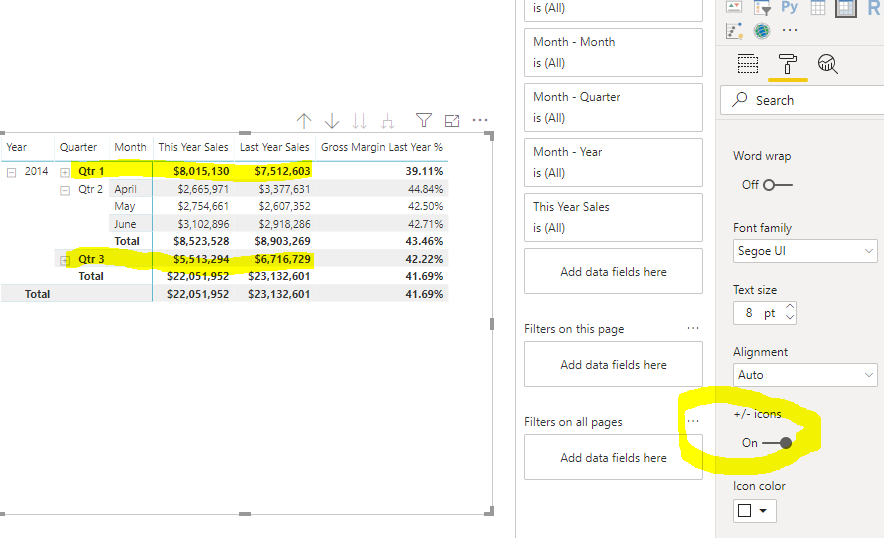The height and width of the screenshot is (538, 884).
Task: Open the visual's filter funnel icon
Action: [x=423, y=120]
